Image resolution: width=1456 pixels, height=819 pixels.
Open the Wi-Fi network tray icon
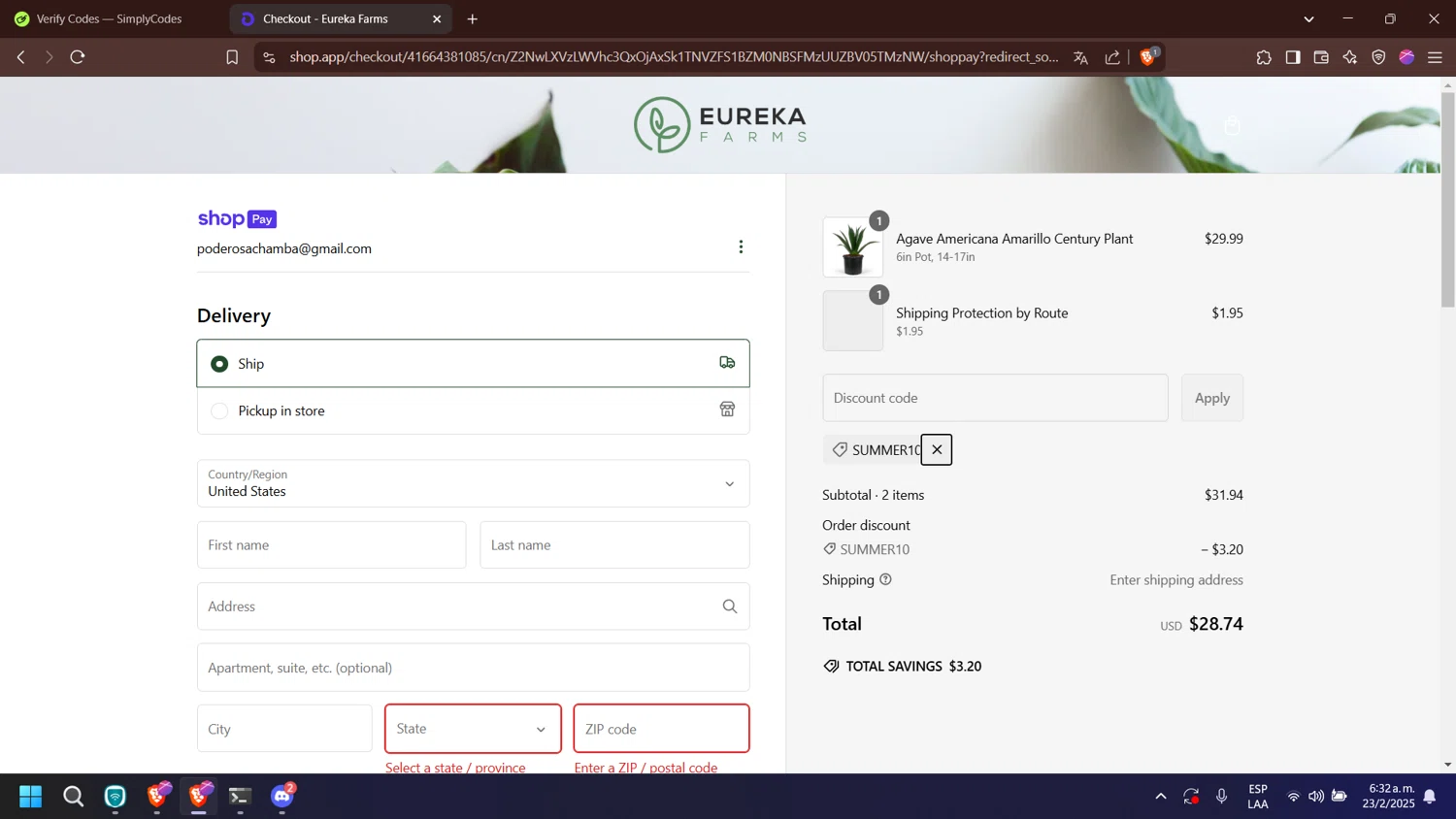coord(1293,797)
